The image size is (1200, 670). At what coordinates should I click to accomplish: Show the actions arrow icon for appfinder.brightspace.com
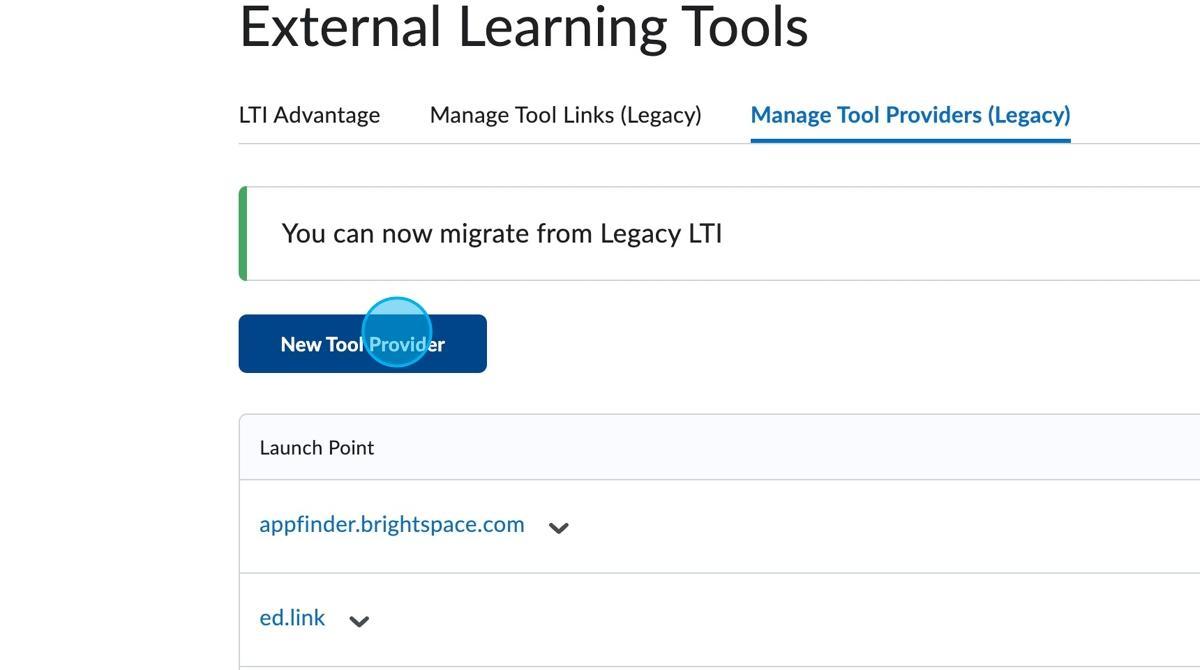[559, 528]
